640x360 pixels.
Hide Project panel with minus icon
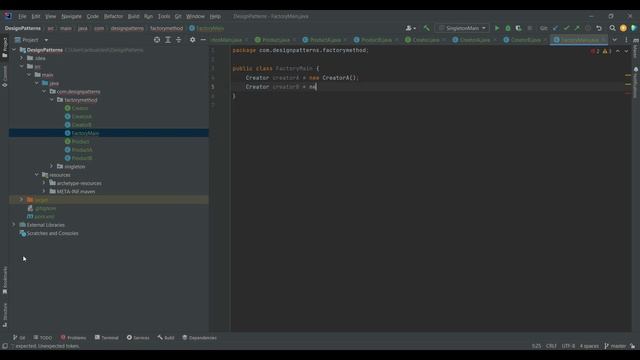(203, 40)
